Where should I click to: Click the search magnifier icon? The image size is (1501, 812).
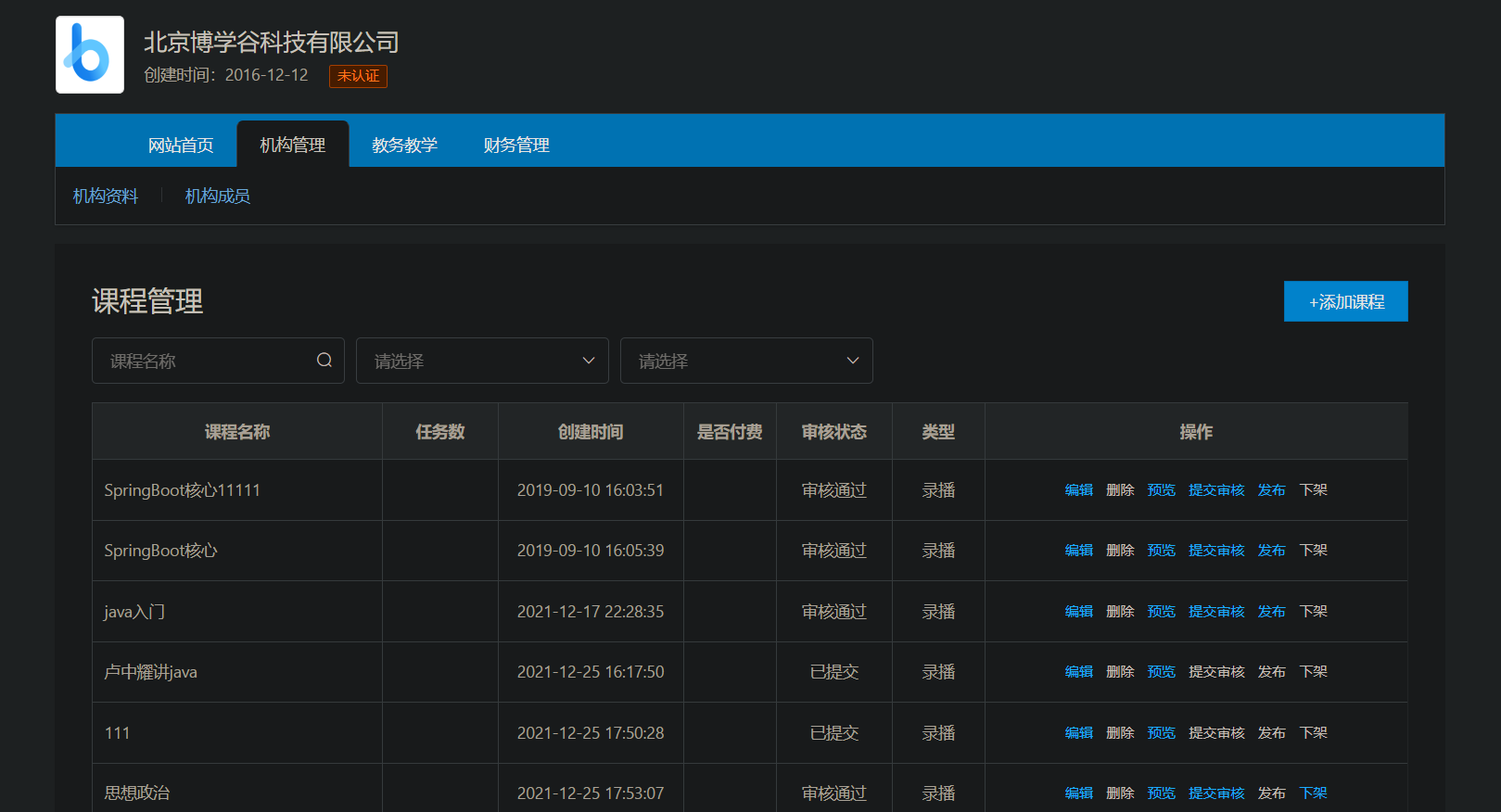click(x=324, y=361)
